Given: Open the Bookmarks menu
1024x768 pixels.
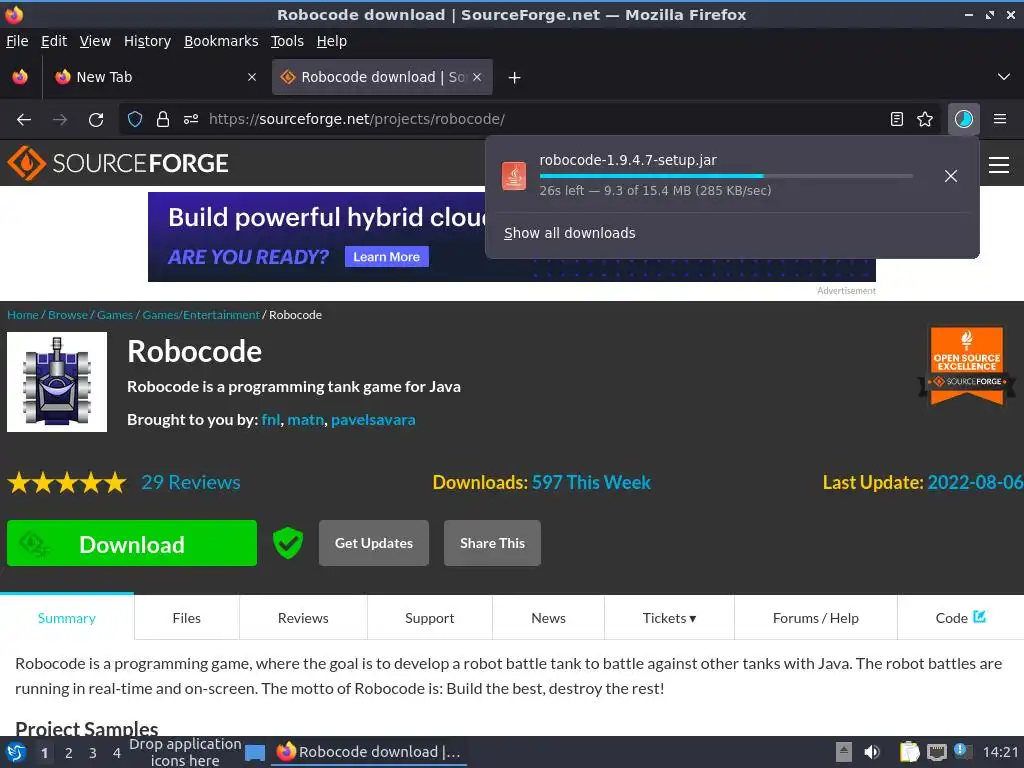Looking at the screenshot, I should point(221,41).
